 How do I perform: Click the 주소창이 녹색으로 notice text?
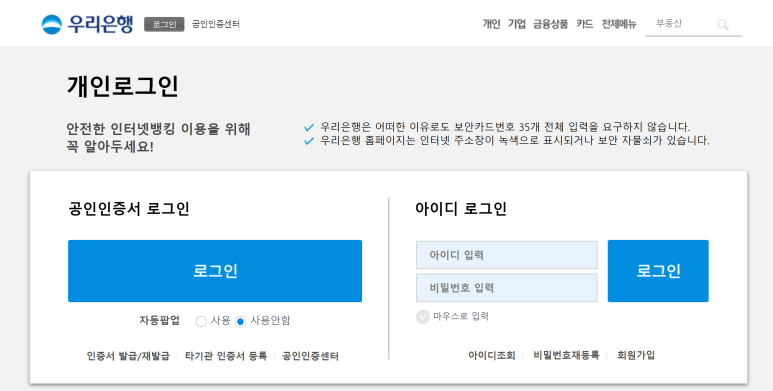(515, 141)
